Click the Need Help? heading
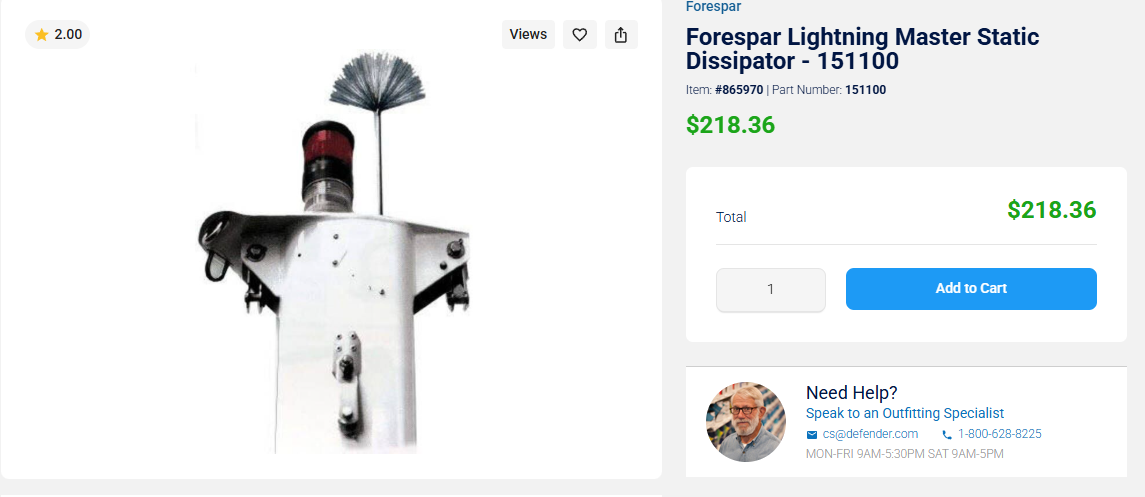Screen dimensions: 1145x497 pyautogui.click(x=851, y=393)
